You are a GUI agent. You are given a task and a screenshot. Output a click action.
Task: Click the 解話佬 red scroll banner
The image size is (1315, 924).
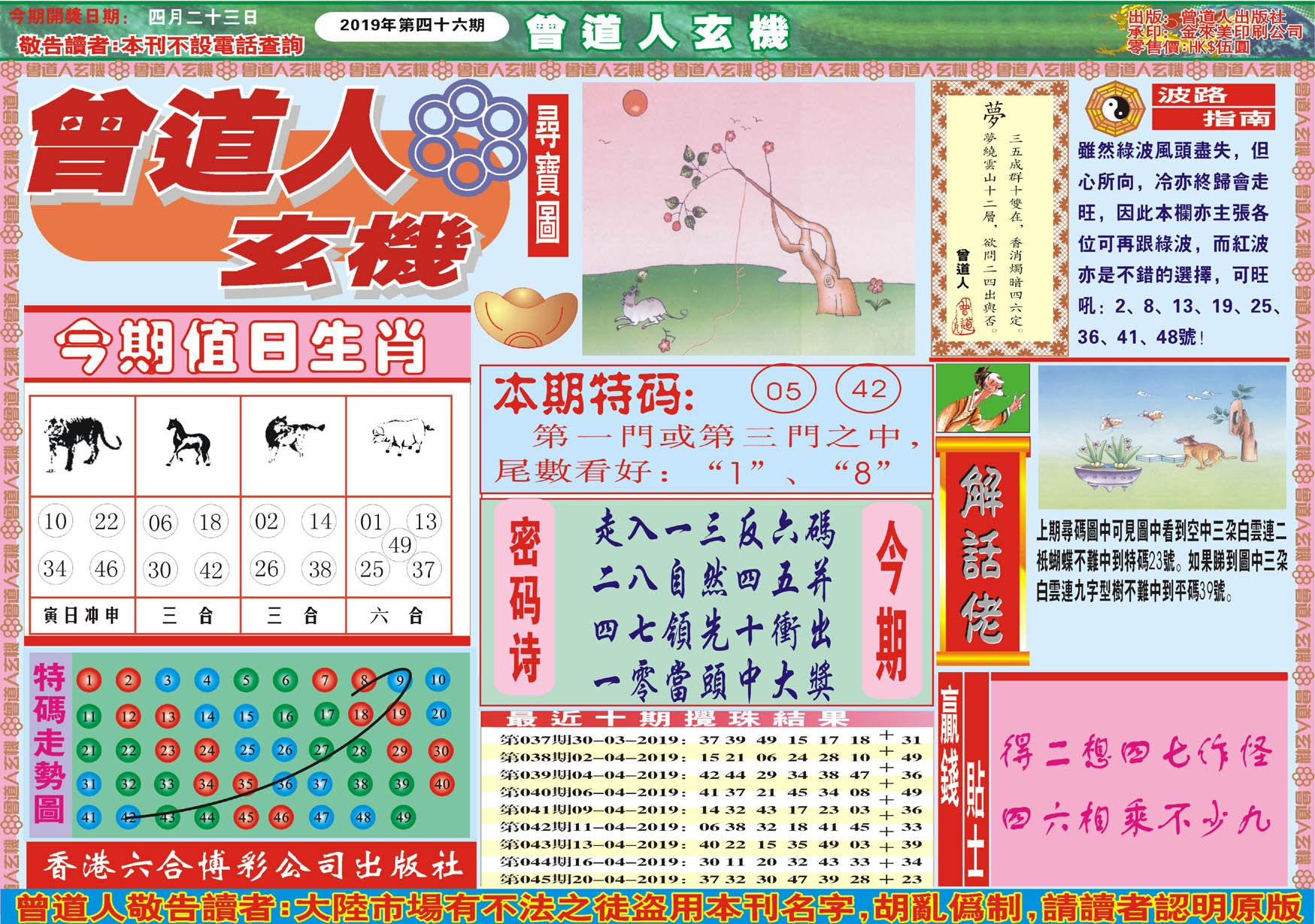(982, 553)
